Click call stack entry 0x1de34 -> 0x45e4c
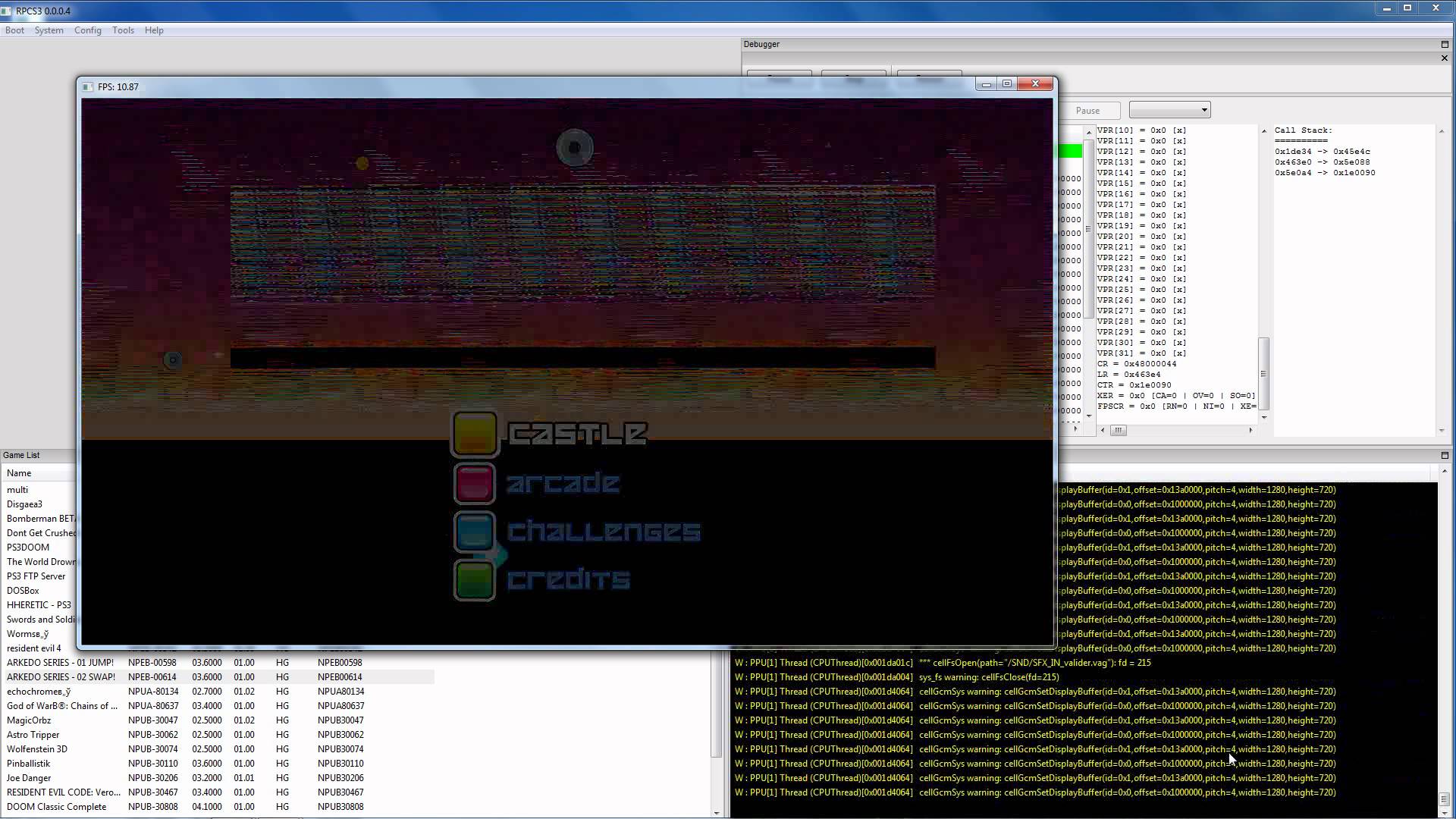The height and width of the screenshot is (819, 1456). 1323,152
